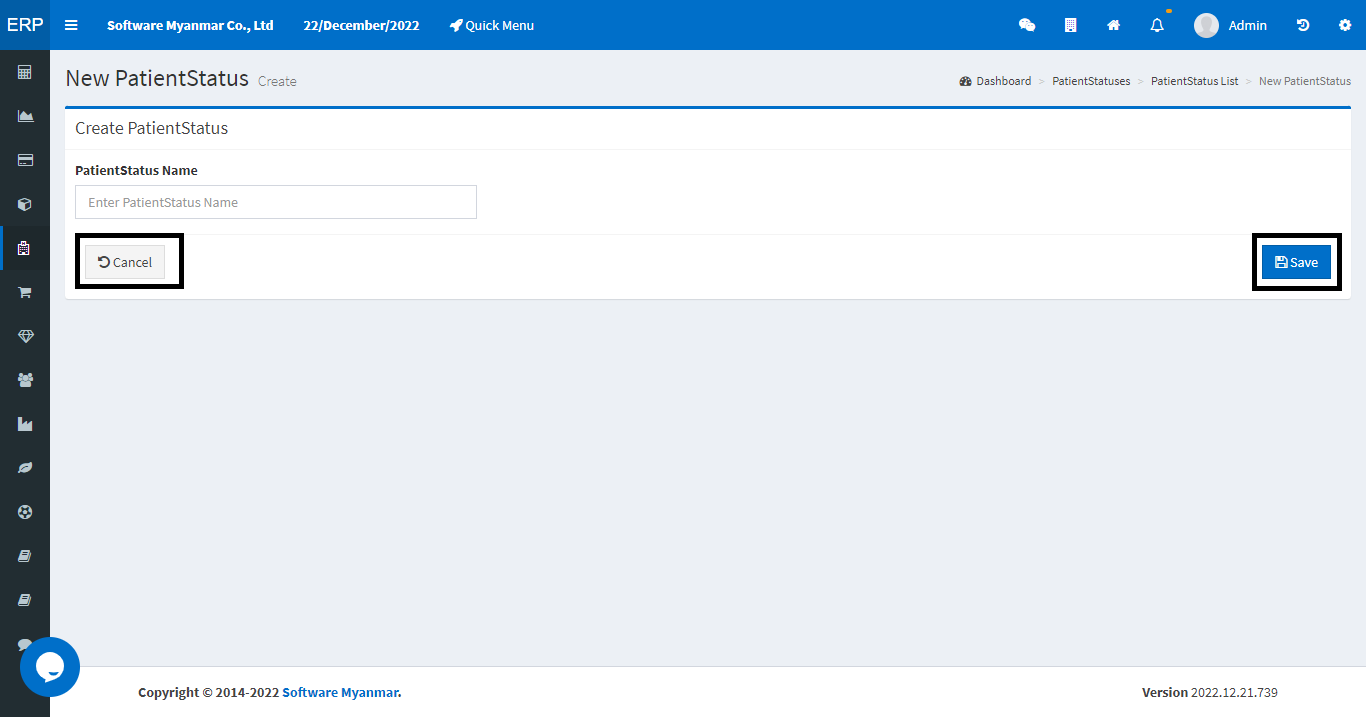The image size is (1366, 717).
Task: Open the notifications bell
Action: (1157, 25)
